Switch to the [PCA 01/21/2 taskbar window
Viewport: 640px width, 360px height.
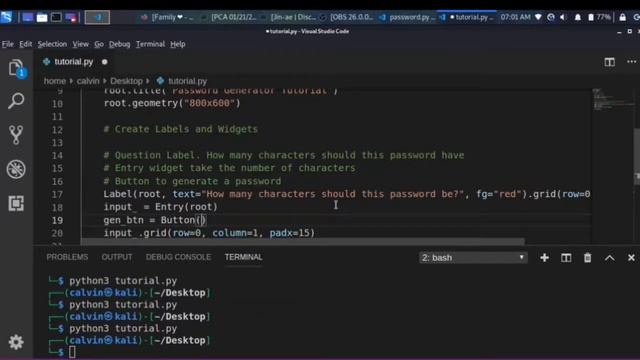tap(229, 17)
